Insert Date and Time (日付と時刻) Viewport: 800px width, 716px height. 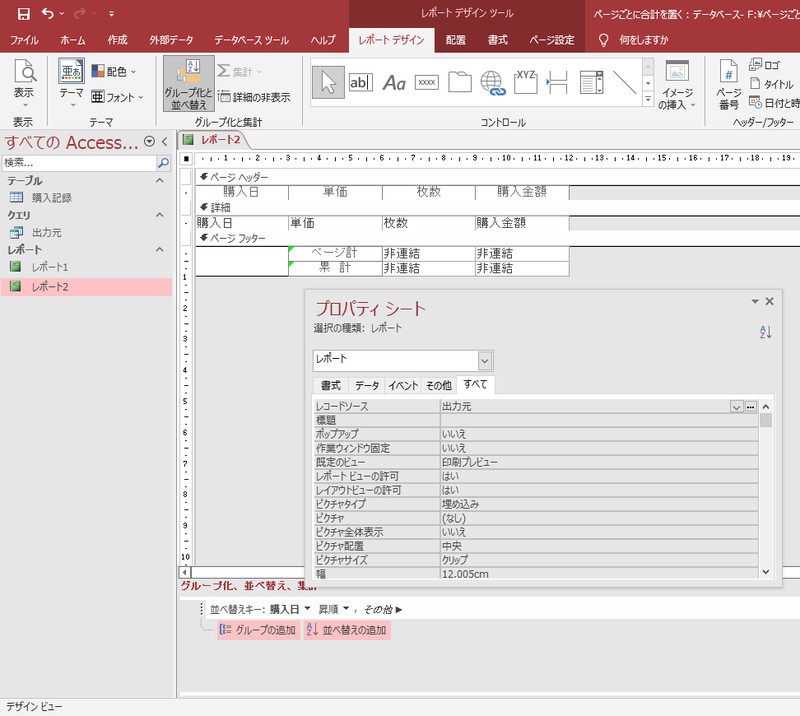point(773,103)
